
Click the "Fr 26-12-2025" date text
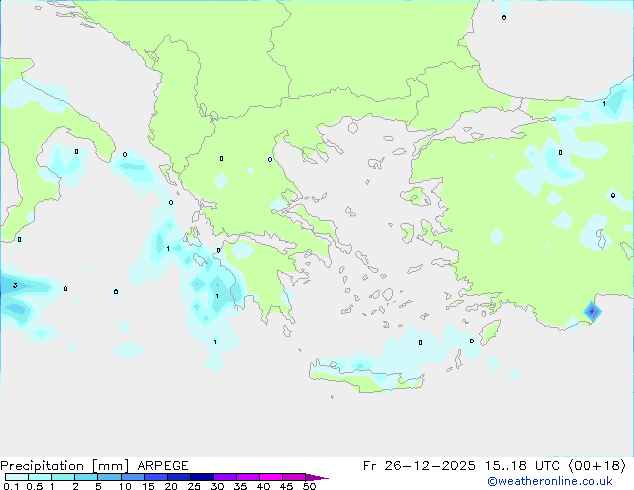[419, 466]
